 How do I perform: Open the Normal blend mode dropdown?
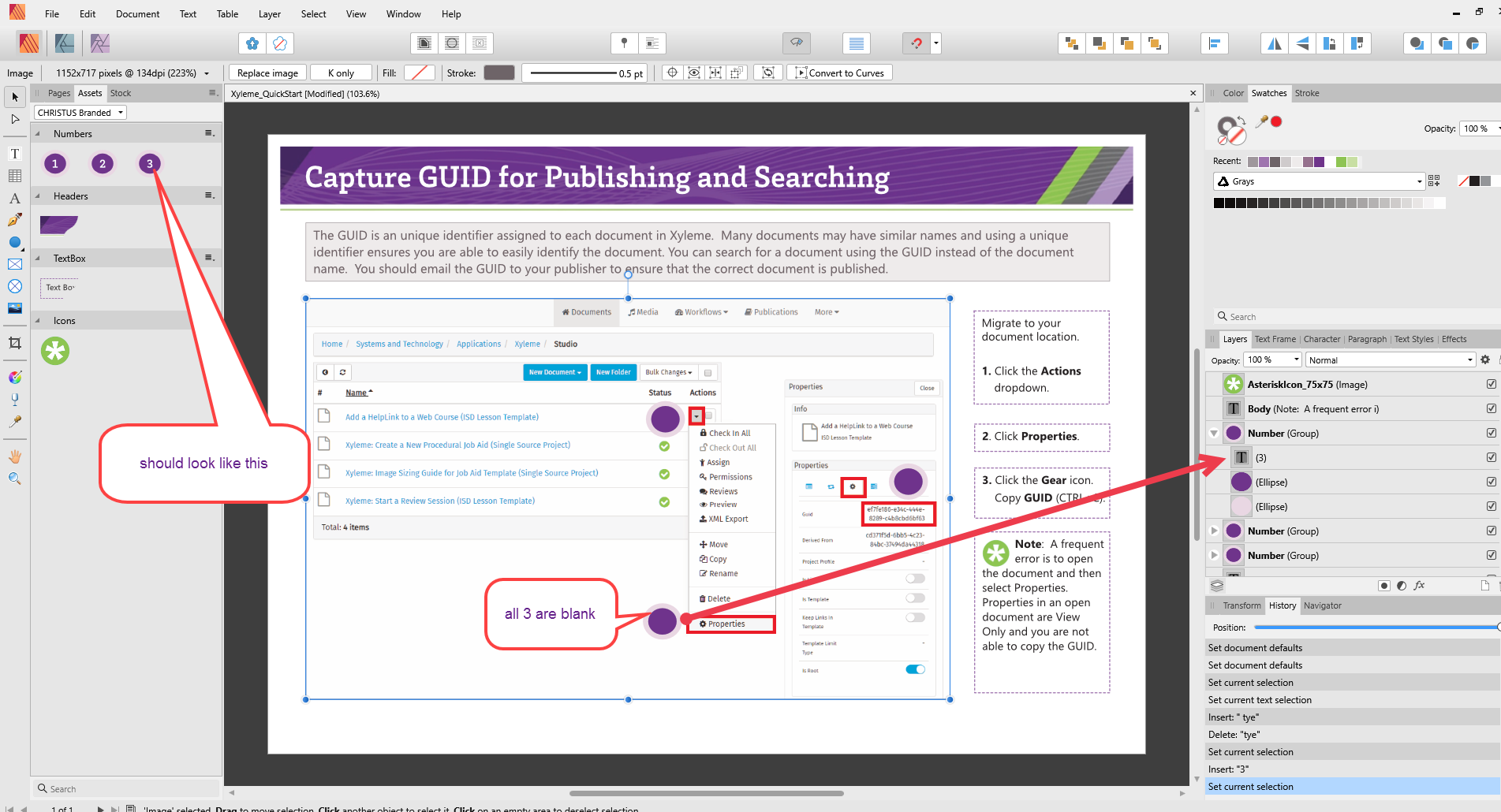(1390, 359)
